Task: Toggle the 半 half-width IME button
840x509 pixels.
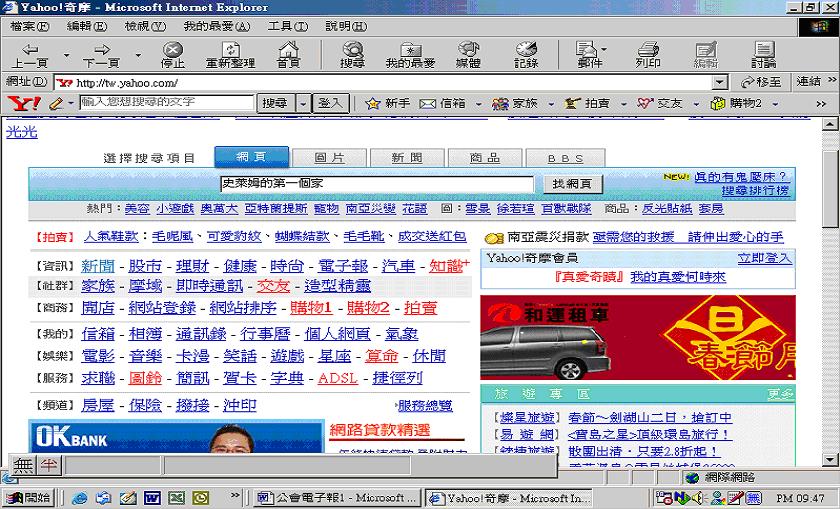Action: tap(49, 465)
